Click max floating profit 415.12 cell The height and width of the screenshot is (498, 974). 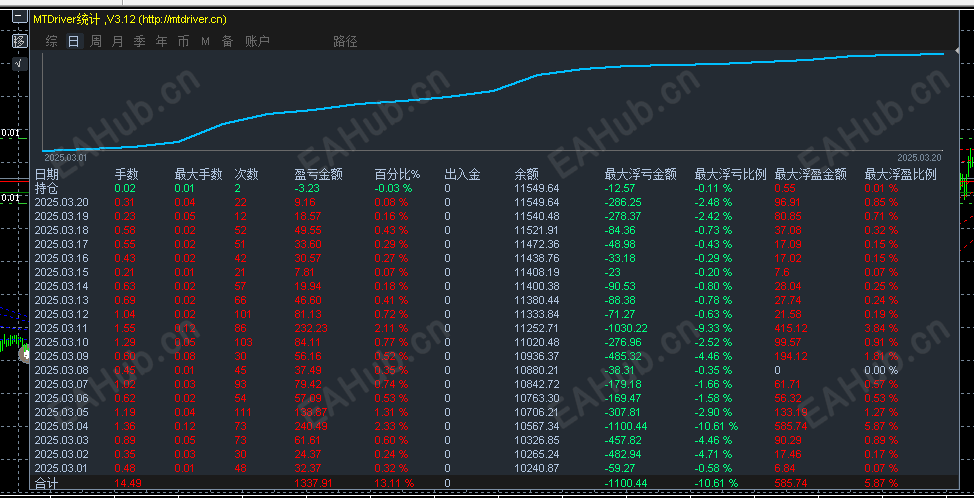click(791, 328)
